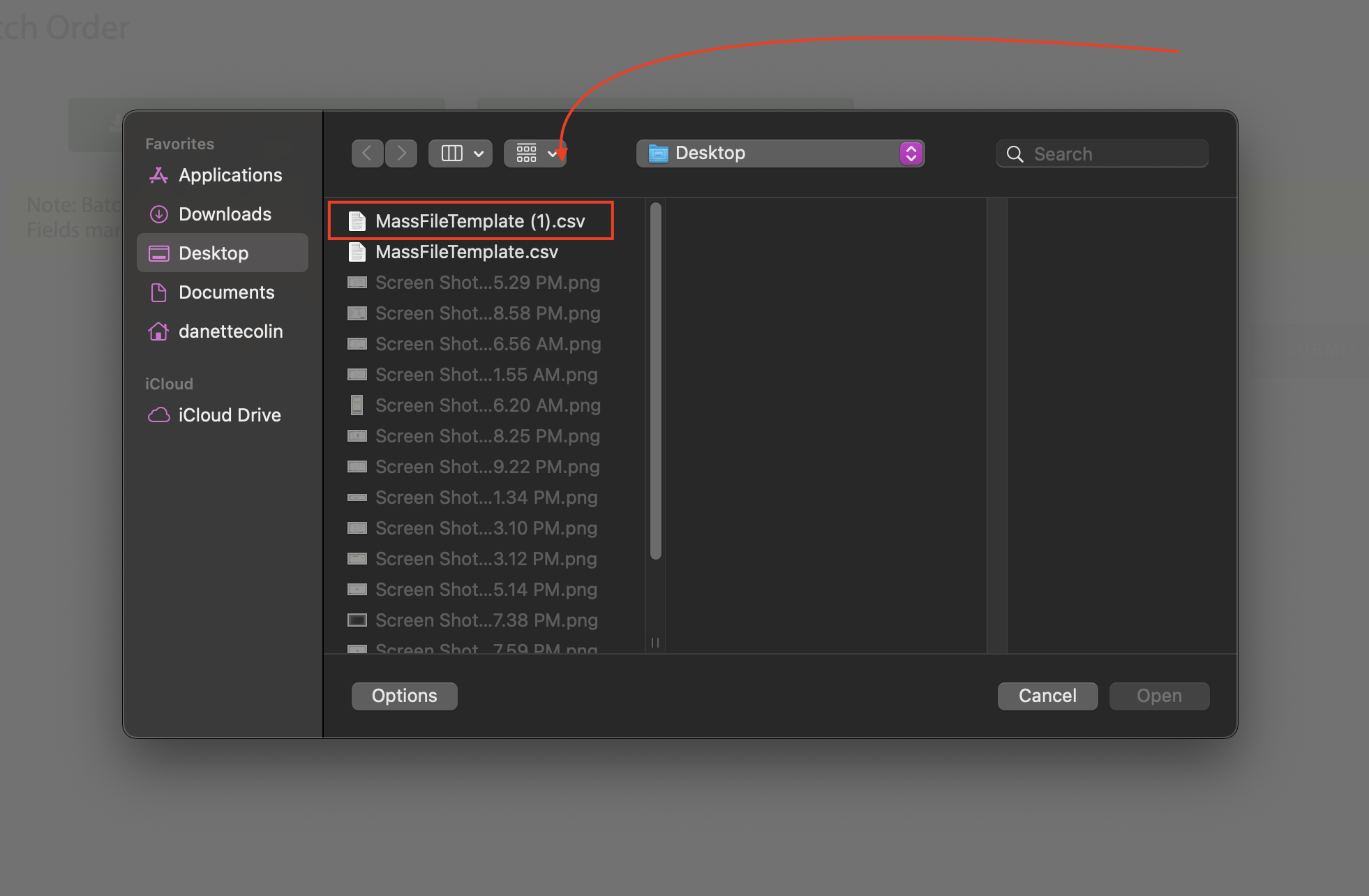Click the Open button
The width and height of the screenshot is (1369, 896).
tap(1159, 696)
